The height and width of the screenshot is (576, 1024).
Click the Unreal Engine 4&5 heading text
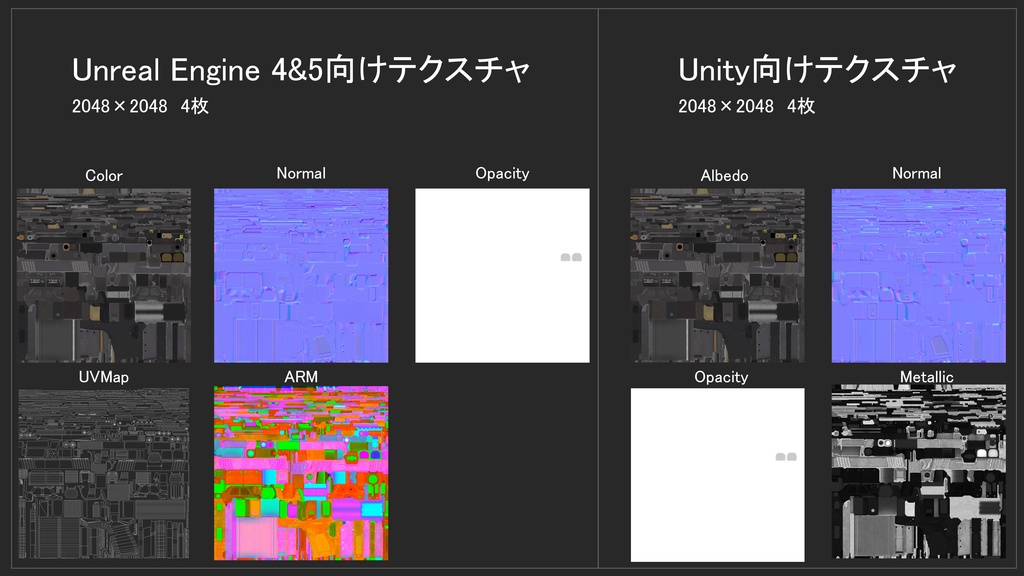pyautogui.click(x=300, y=70)
